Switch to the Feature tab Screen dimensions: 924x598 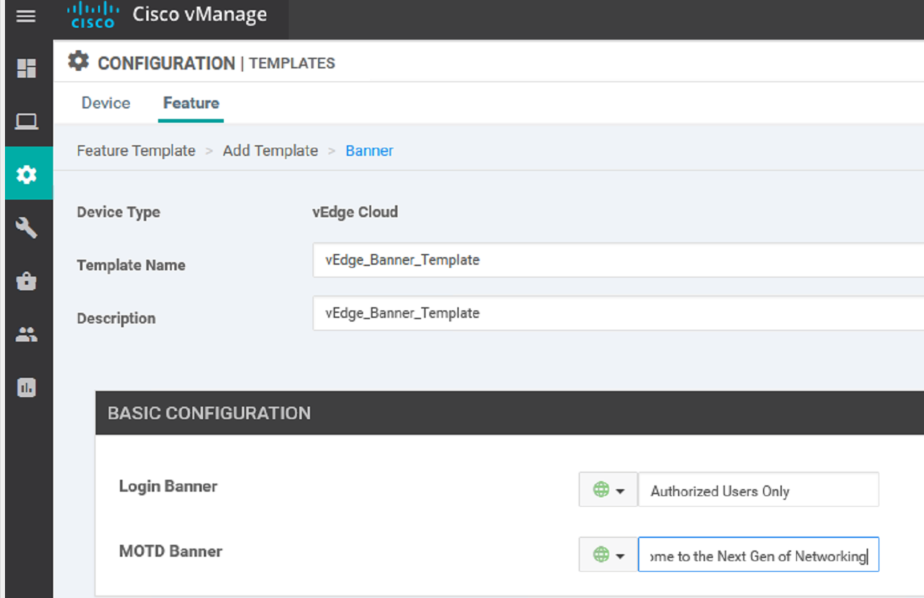(191, 103)
